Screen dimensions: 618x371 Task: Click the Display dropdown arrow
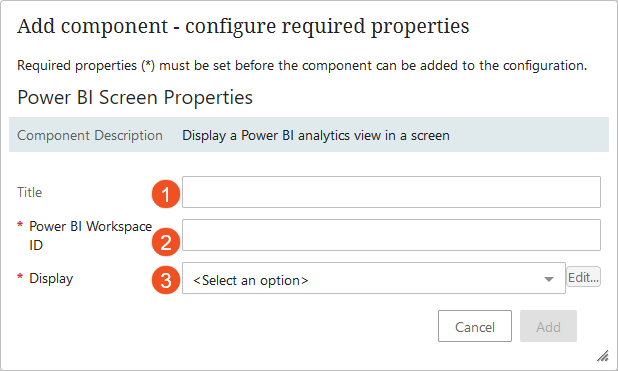[x=549, y=279]
